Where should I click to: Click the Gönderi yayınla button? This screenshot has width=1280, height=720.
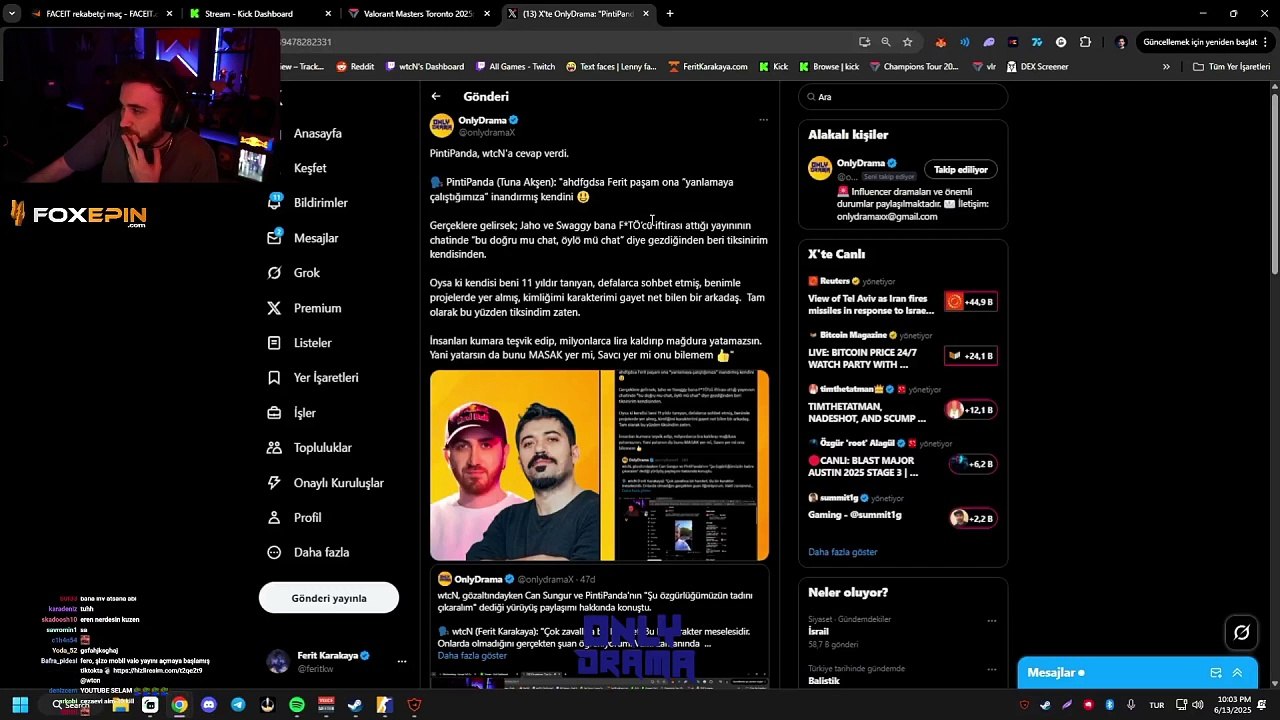tap(329, 598)
